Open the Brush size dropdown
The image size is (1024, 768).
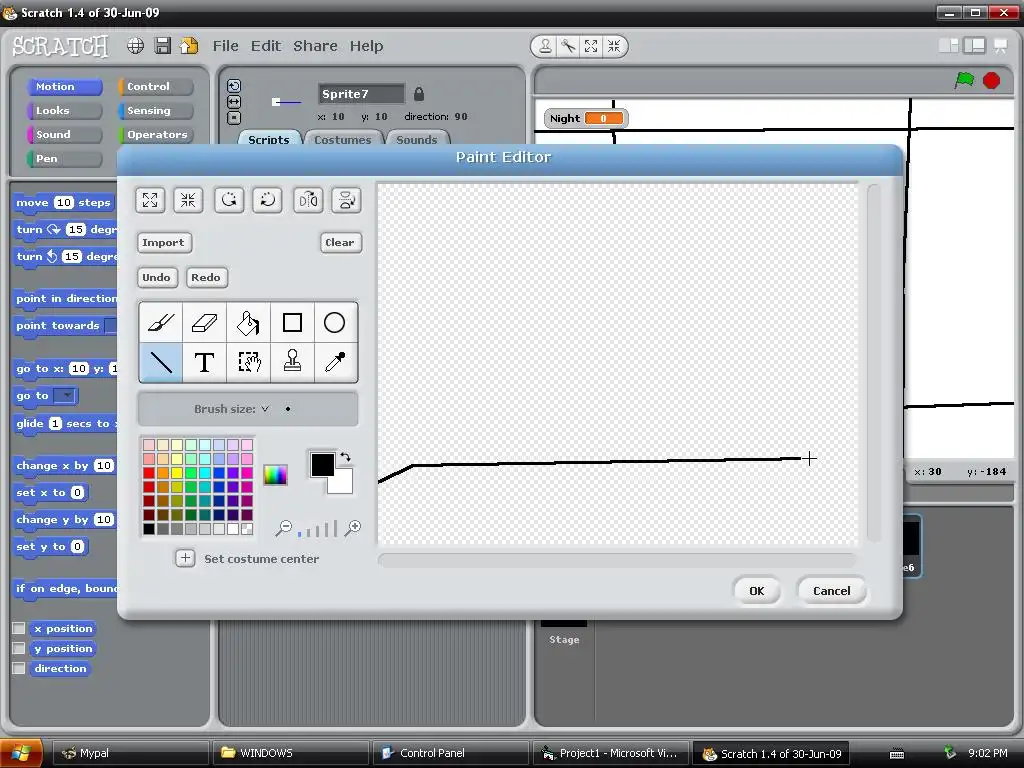pos(265,409)
